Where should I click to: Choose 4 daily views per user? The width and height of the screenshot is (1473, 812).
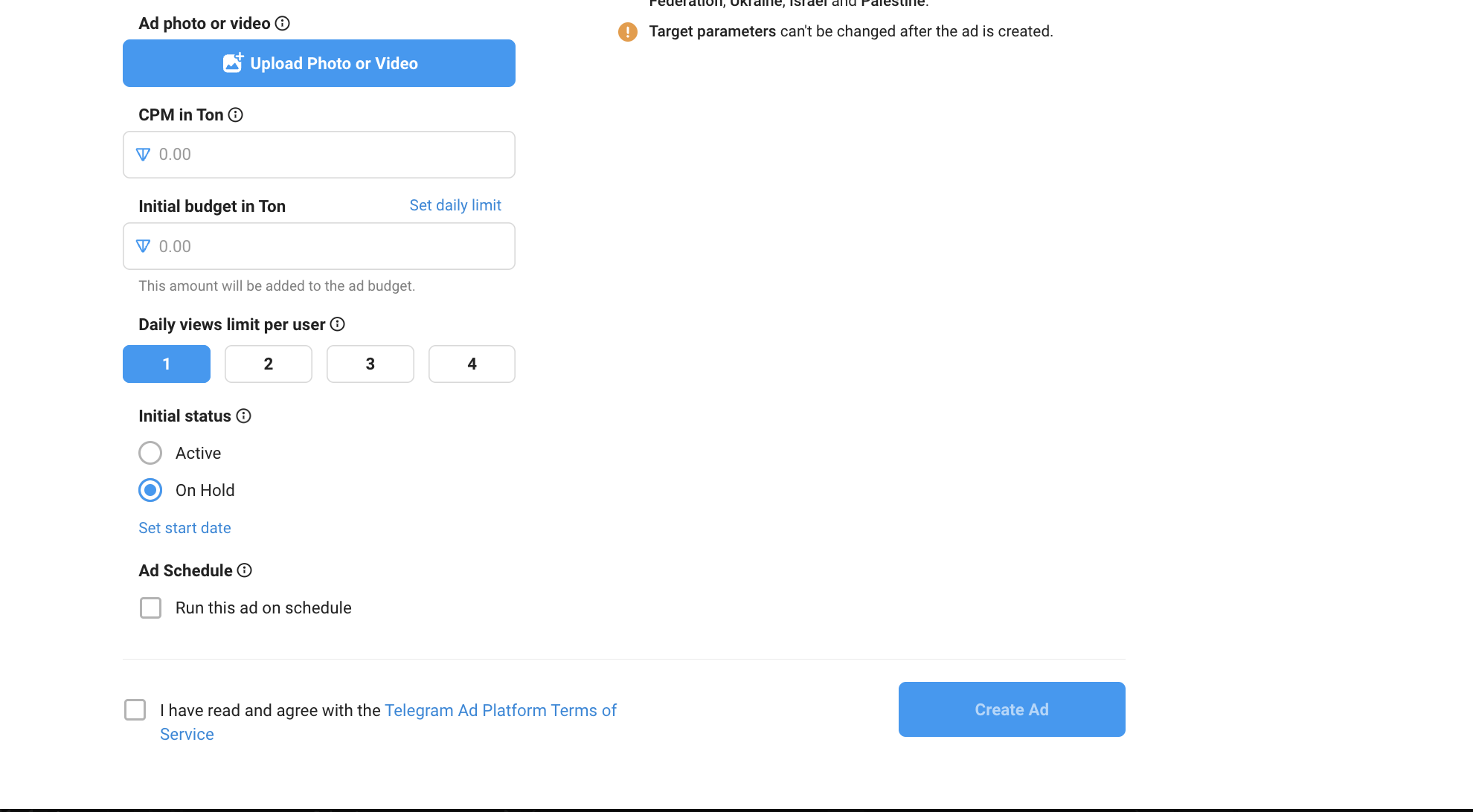472,364
